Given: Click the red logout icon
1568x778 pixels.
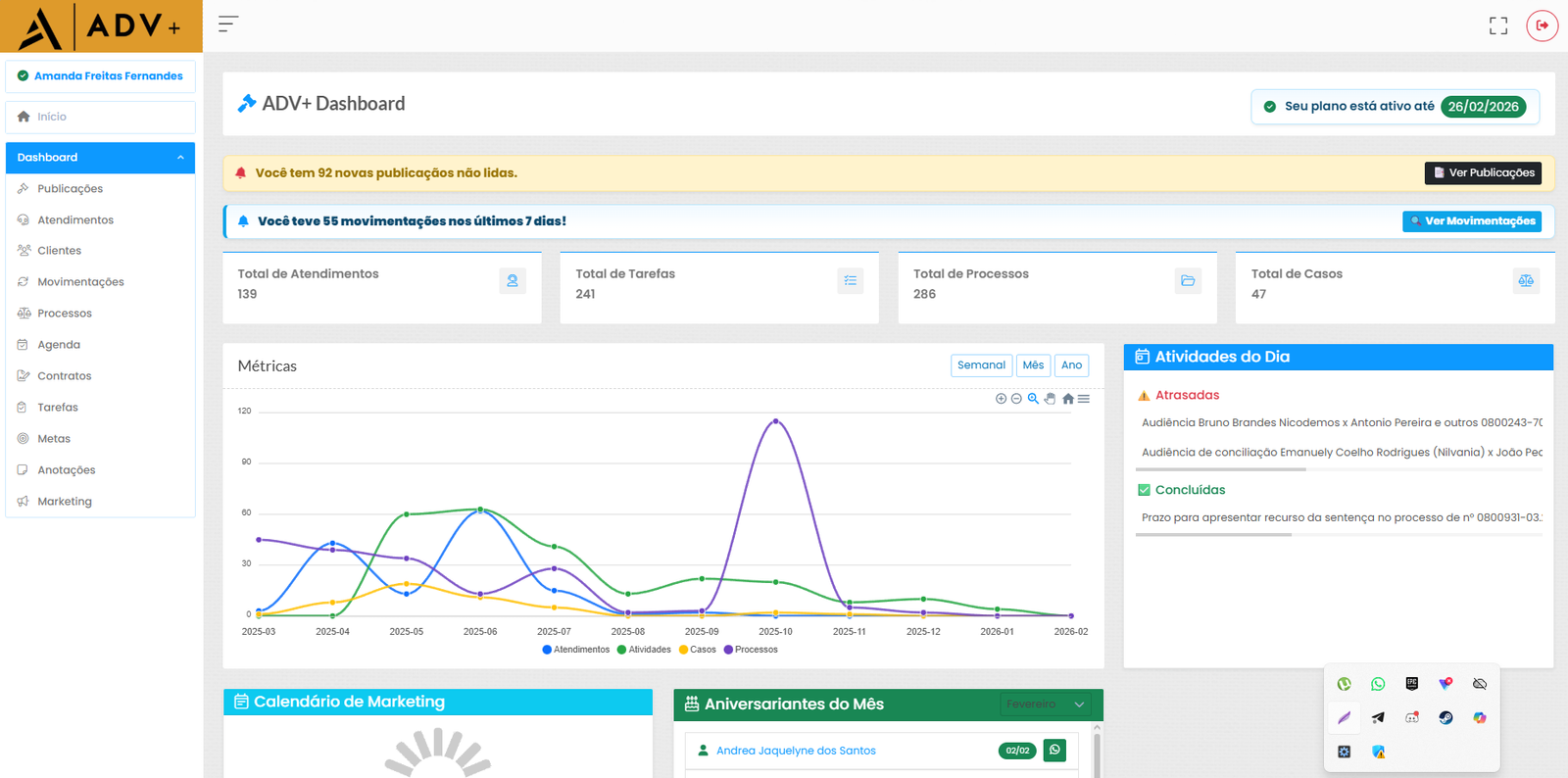Looking at the screenshot, I should pos(1542,25).
